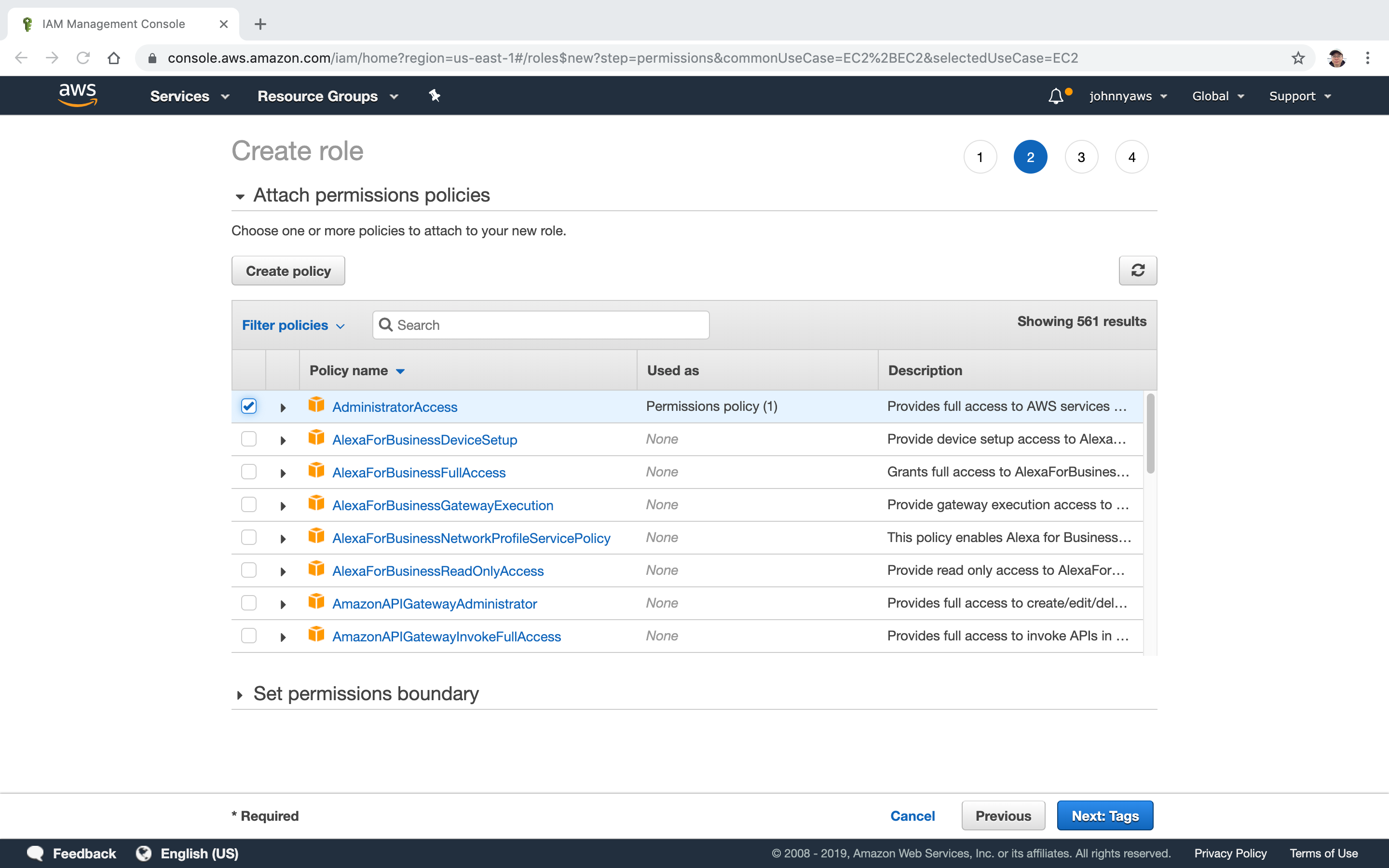Open the notifications bell icon
The height and width of the screenshot is (868, 1389).
tap(1056, 96)
